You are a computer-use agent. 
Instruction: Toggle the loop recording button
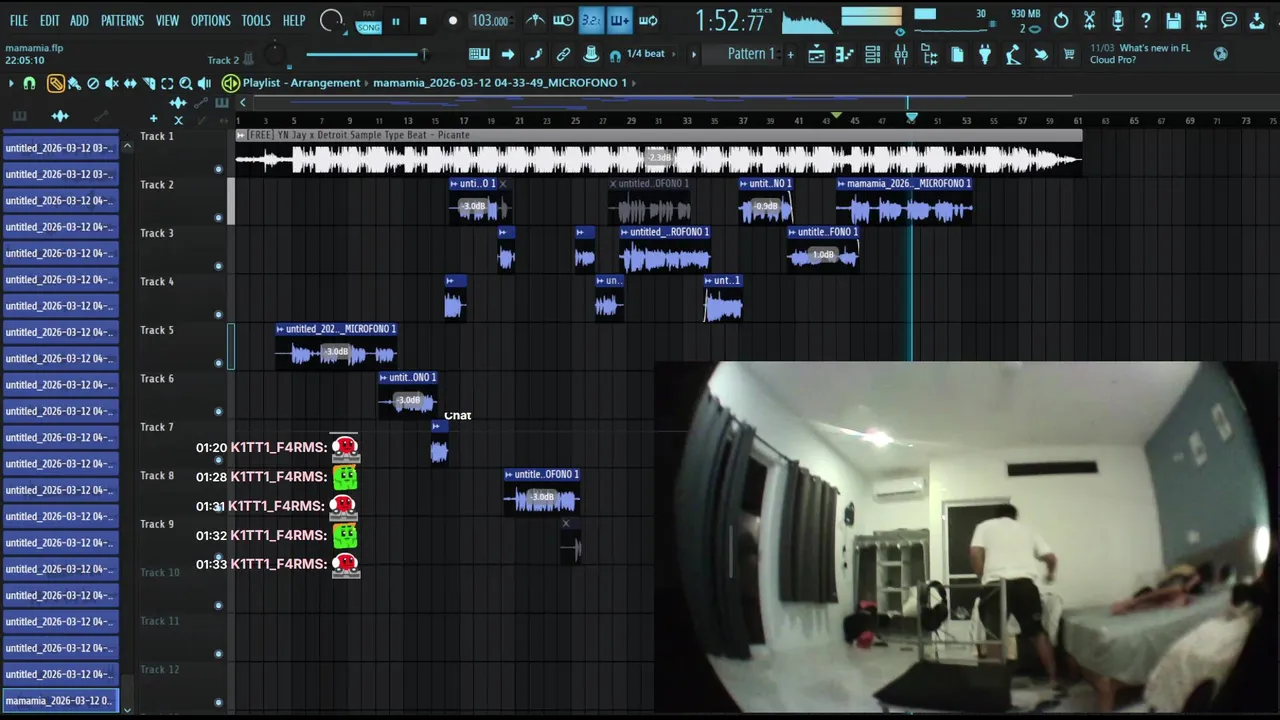pos(649,21)
